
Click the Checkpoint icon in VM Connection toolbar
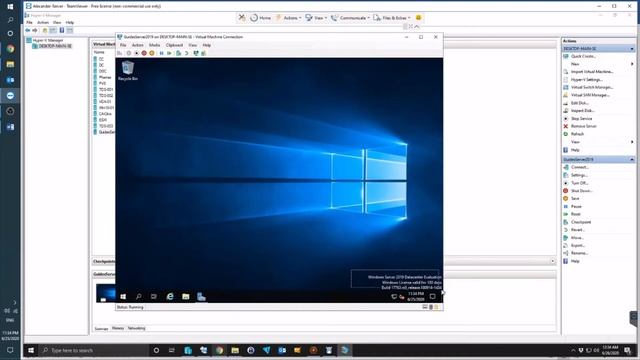point(178,53)
